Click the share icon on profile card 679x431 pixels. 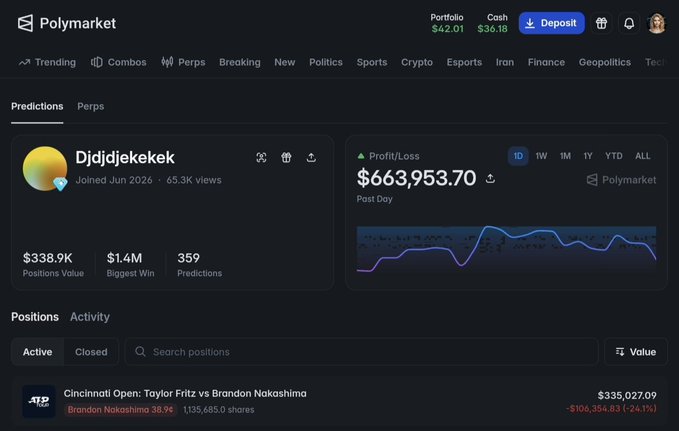click(x=311, y=157)
